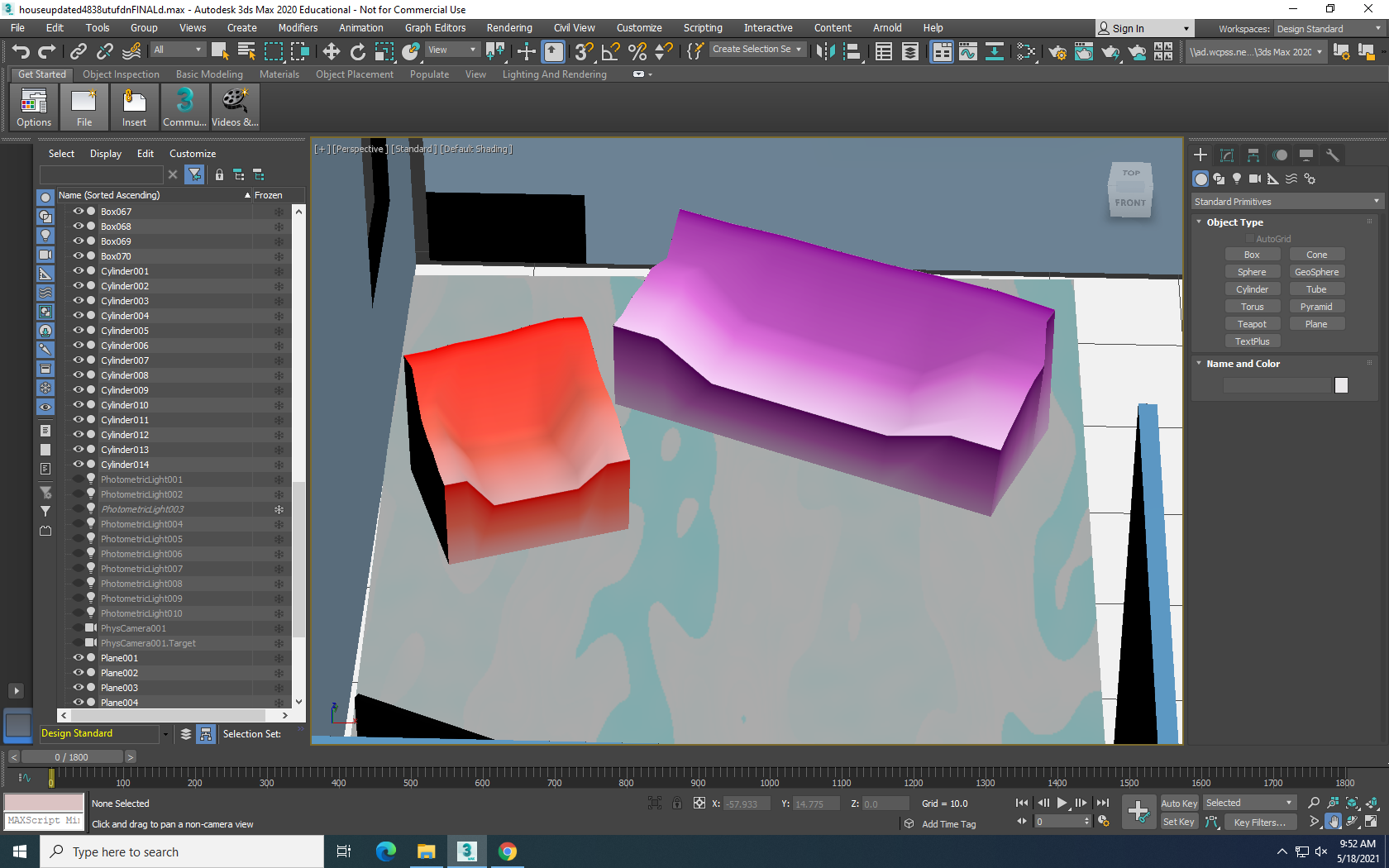Select the Select and Link tool

coord(79,51)
